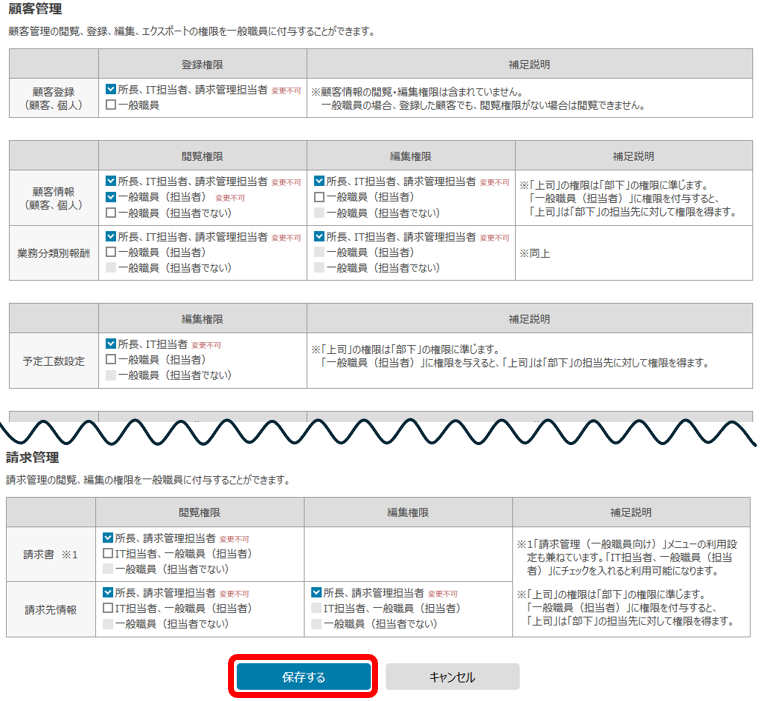Enable 一般職員（担当者） under 顧客情報 編集権限
The height and width of the screenshot is (701, 778).
pos(319,197)
